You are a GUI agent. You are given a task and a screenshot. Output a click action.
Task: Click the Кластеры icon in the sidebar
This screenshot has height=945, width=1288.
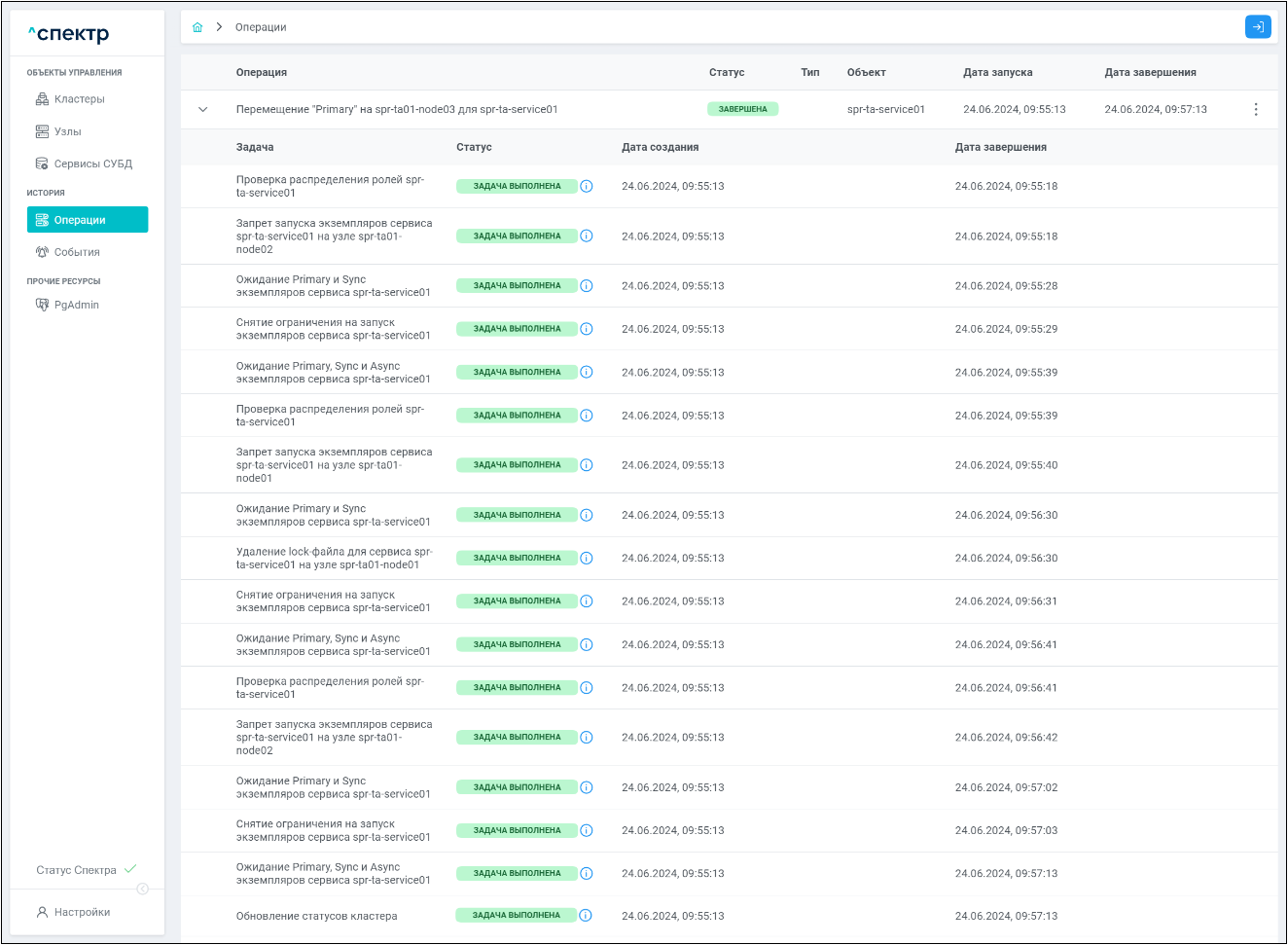[42, 99]
